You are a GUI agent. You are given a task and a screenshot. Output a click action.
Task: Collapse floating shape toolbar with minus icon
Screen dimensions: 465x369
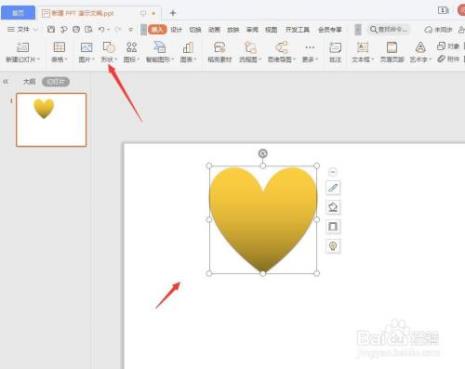pyautogui.click(x=332, y=172)
